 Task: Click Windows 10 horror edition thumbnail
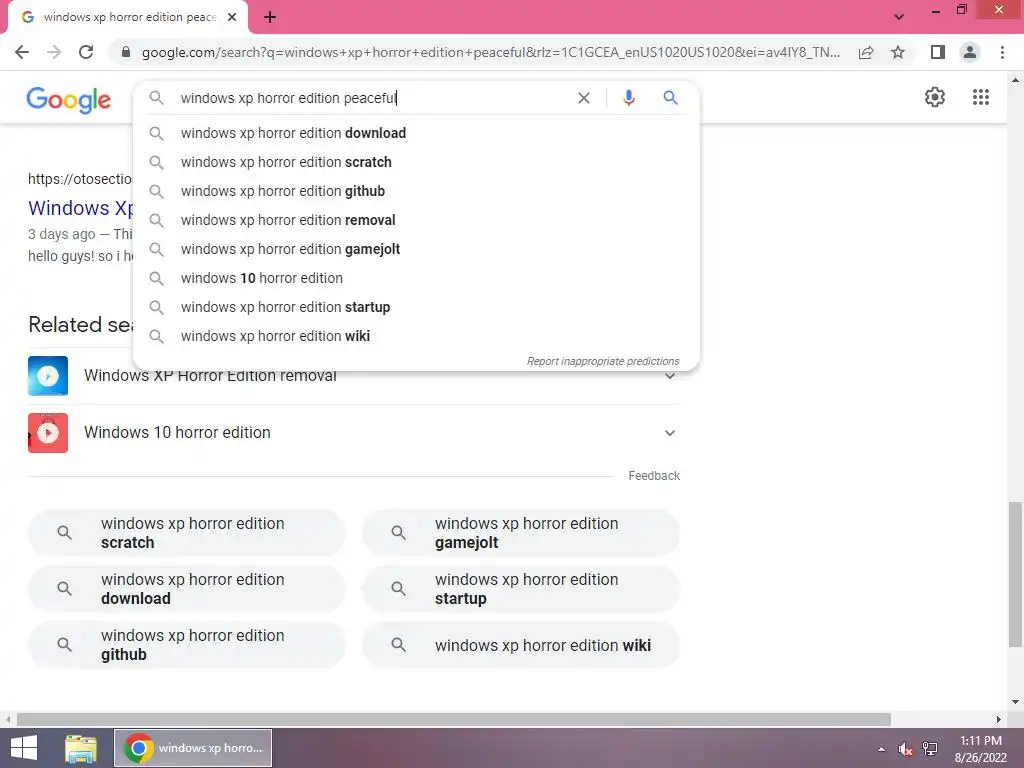[48, 433]
